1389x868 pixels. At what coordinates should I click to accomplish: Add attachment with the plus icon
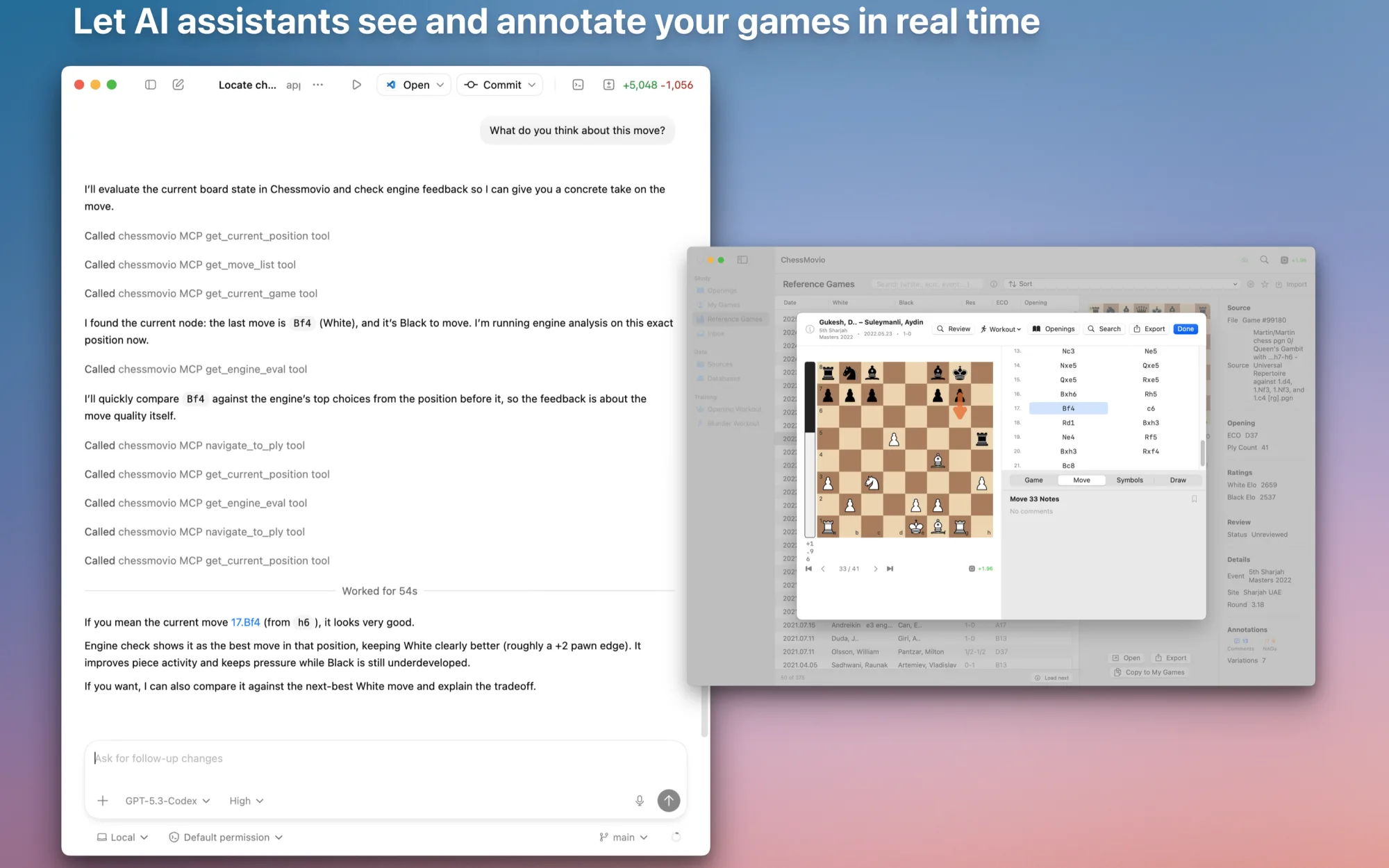(x=103, y=801)
